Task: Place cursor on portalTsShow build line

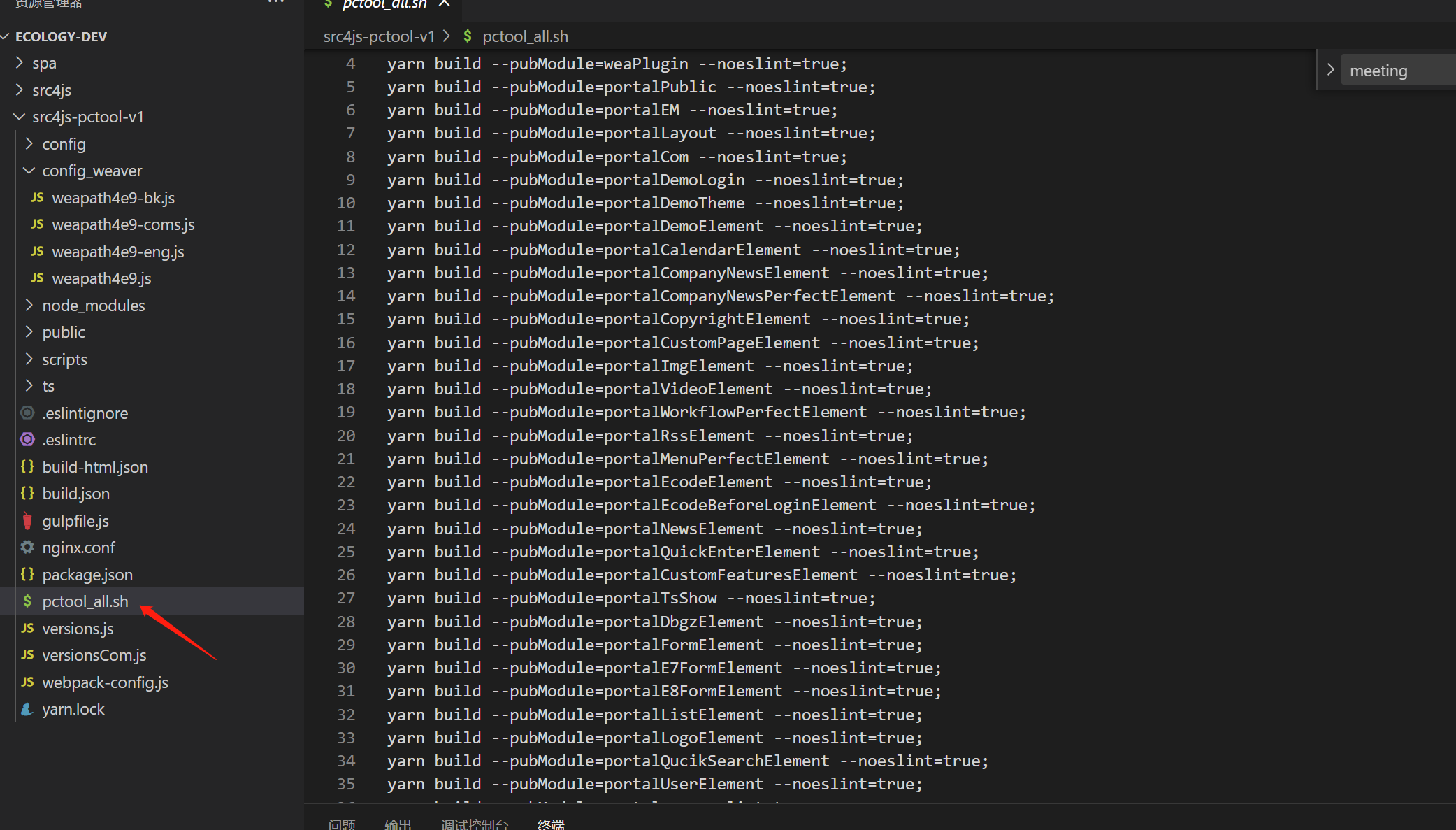Action: point(631,598)
